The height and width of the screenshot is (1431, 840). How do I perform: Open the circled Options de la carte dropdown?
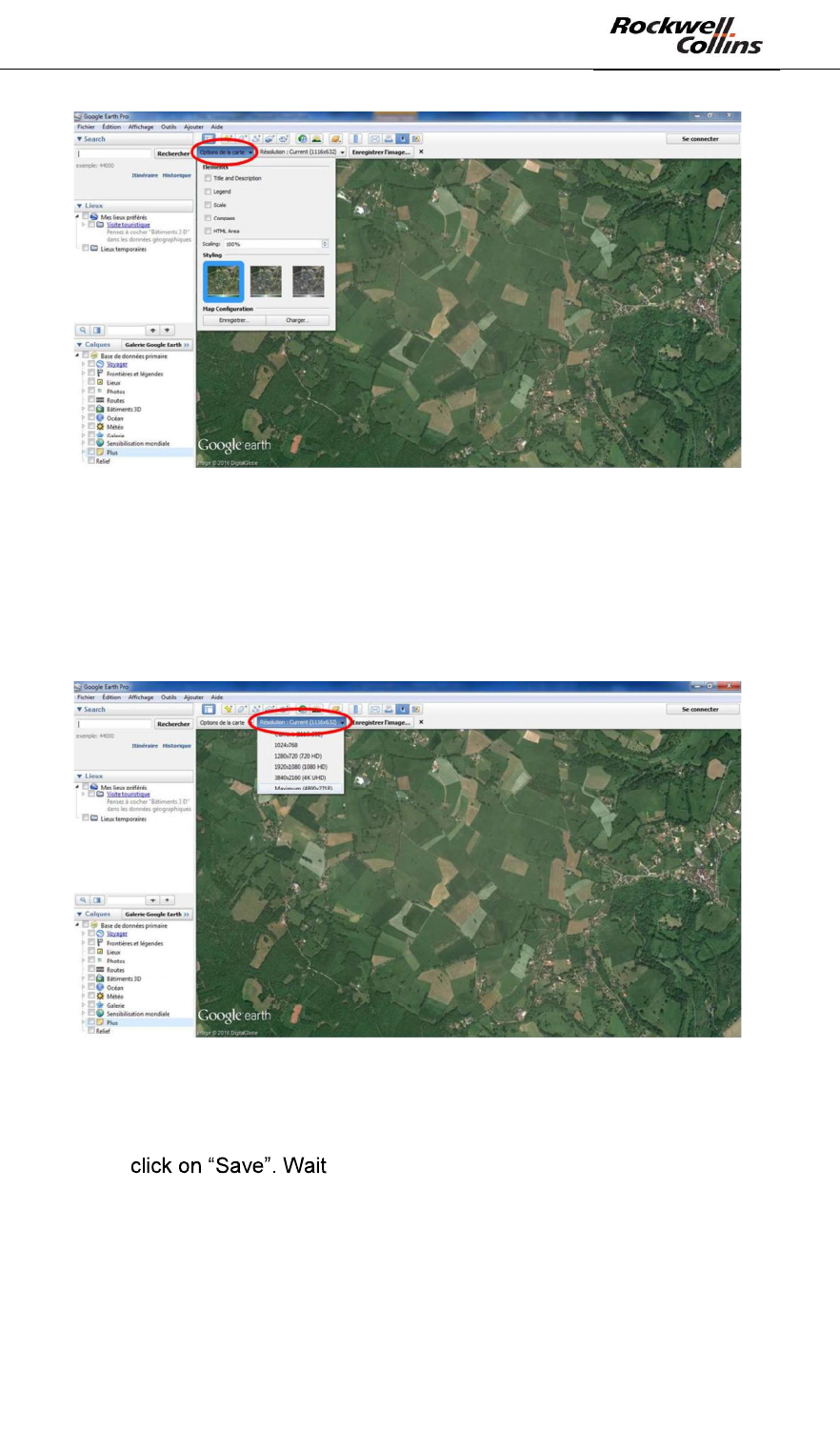click(227, 152)
